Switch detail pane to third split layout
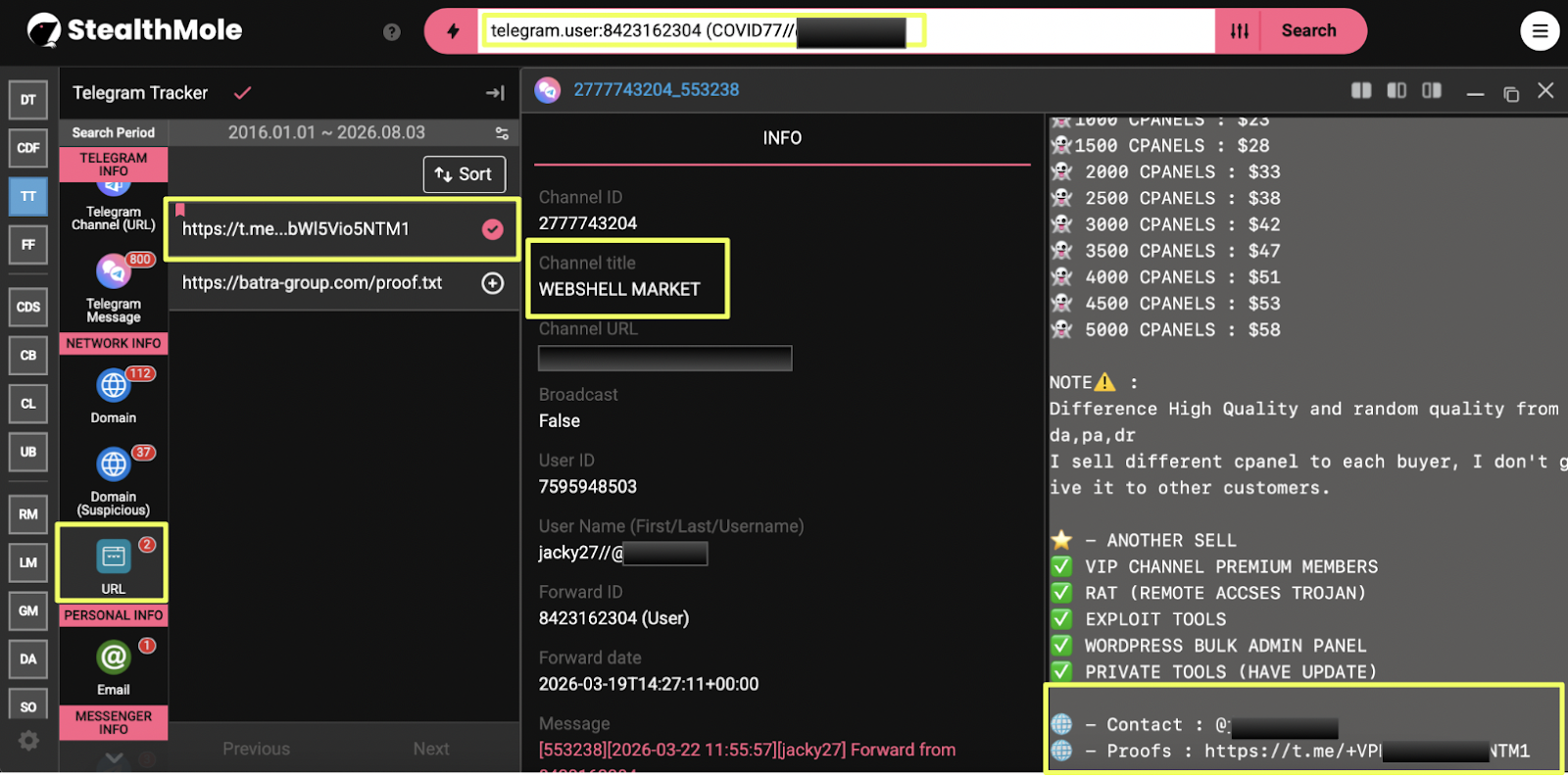 pos(1432,90)
